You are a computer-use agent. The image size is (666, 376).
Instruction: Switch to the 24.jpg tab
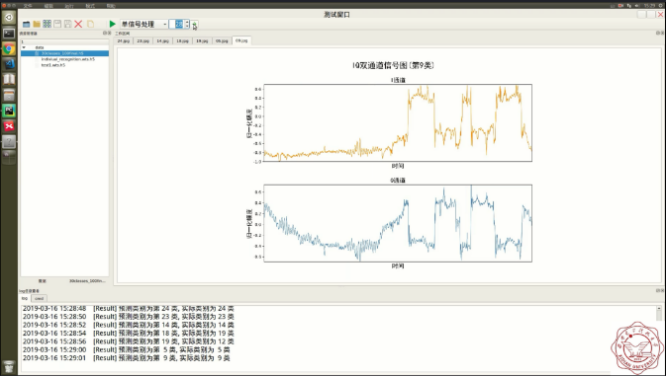click(123, 41)
